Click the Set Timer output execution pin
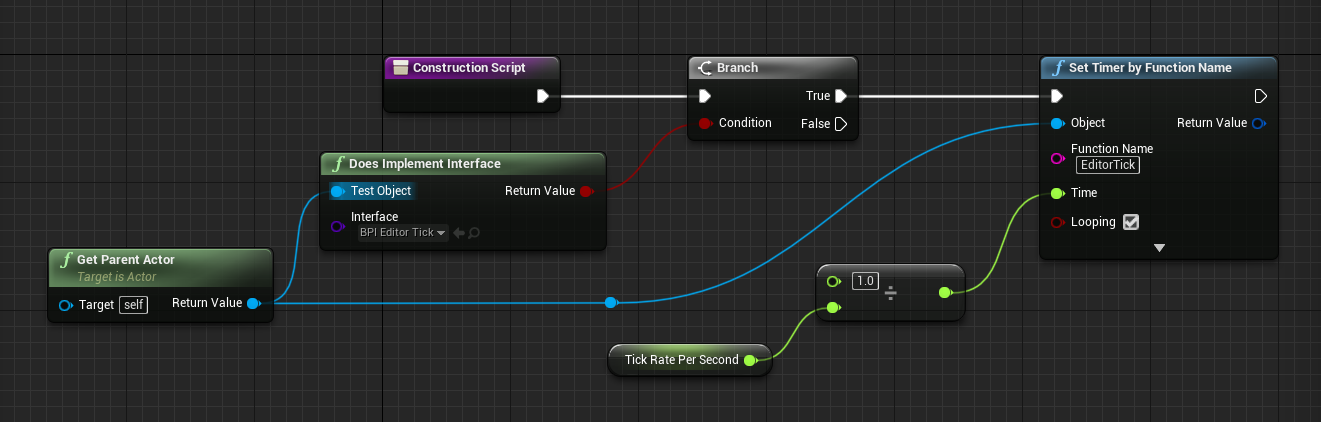1321x422 pixels. coord(1261,96)
